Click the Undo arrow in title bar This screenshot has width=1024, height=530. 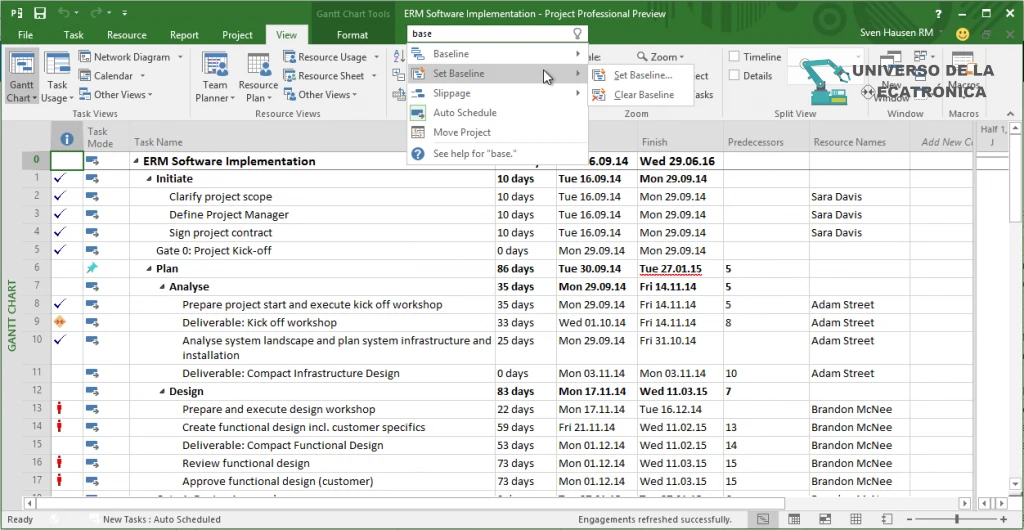pos(63,13)
